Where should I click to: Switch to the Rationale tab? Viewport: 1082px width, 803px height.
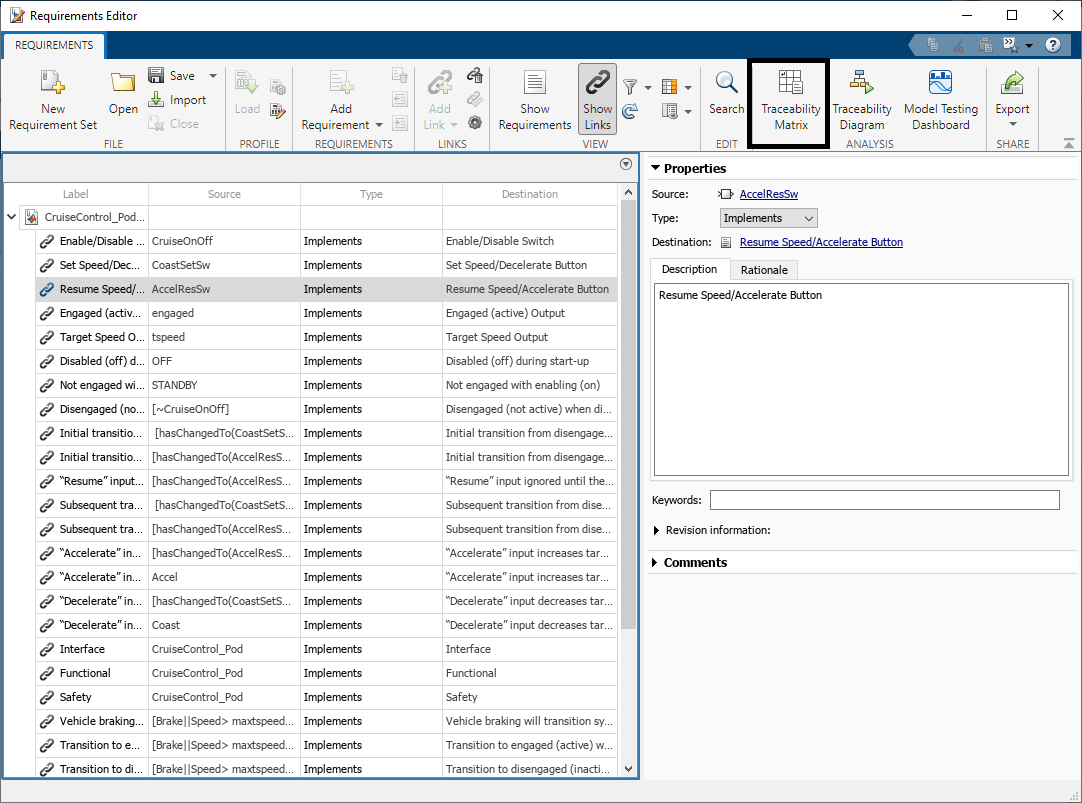point(763,270)
